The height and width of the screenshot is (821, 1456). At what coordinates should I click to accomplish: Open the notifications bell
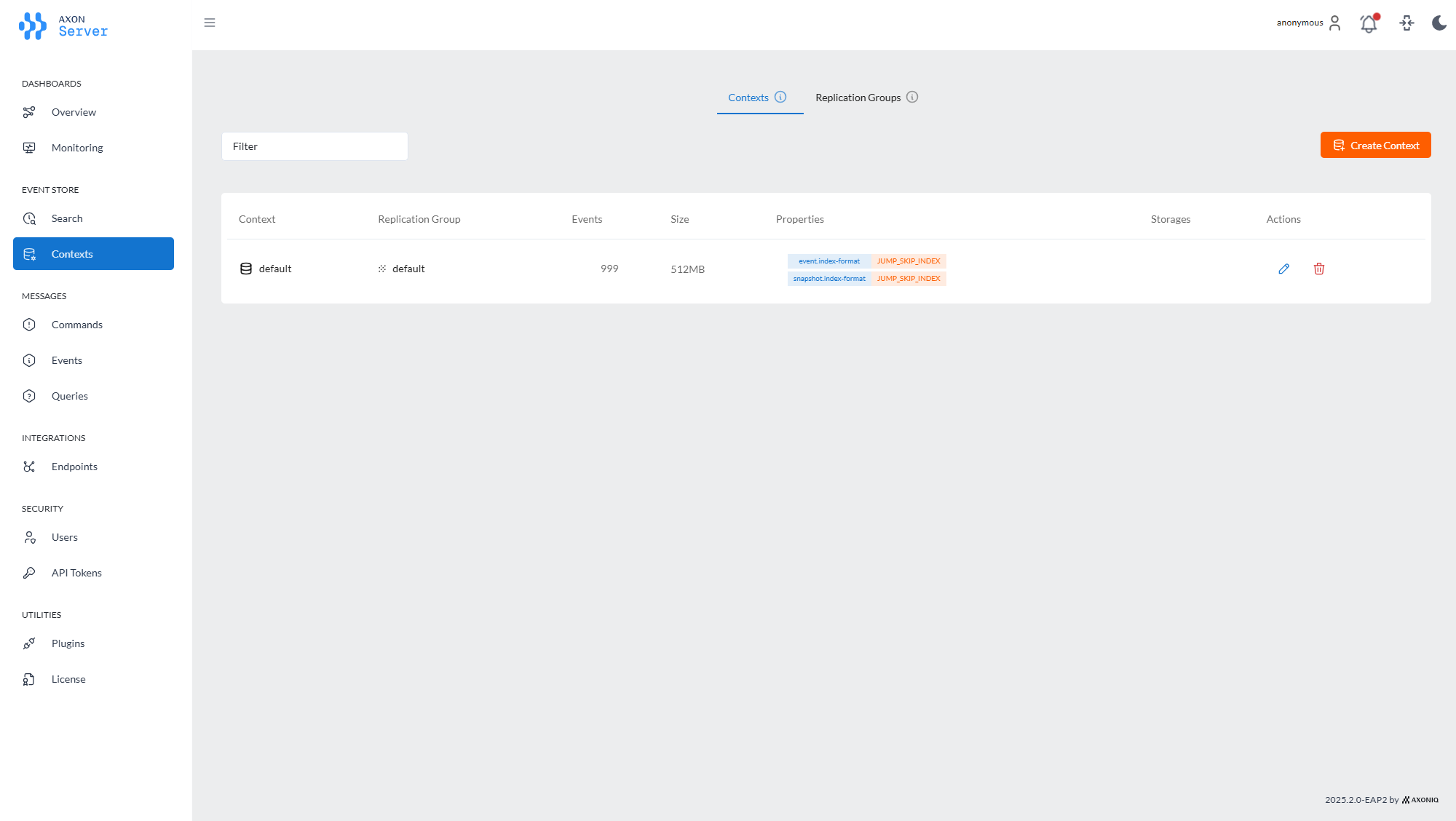pyautogui.click(x=1369, y=23)
